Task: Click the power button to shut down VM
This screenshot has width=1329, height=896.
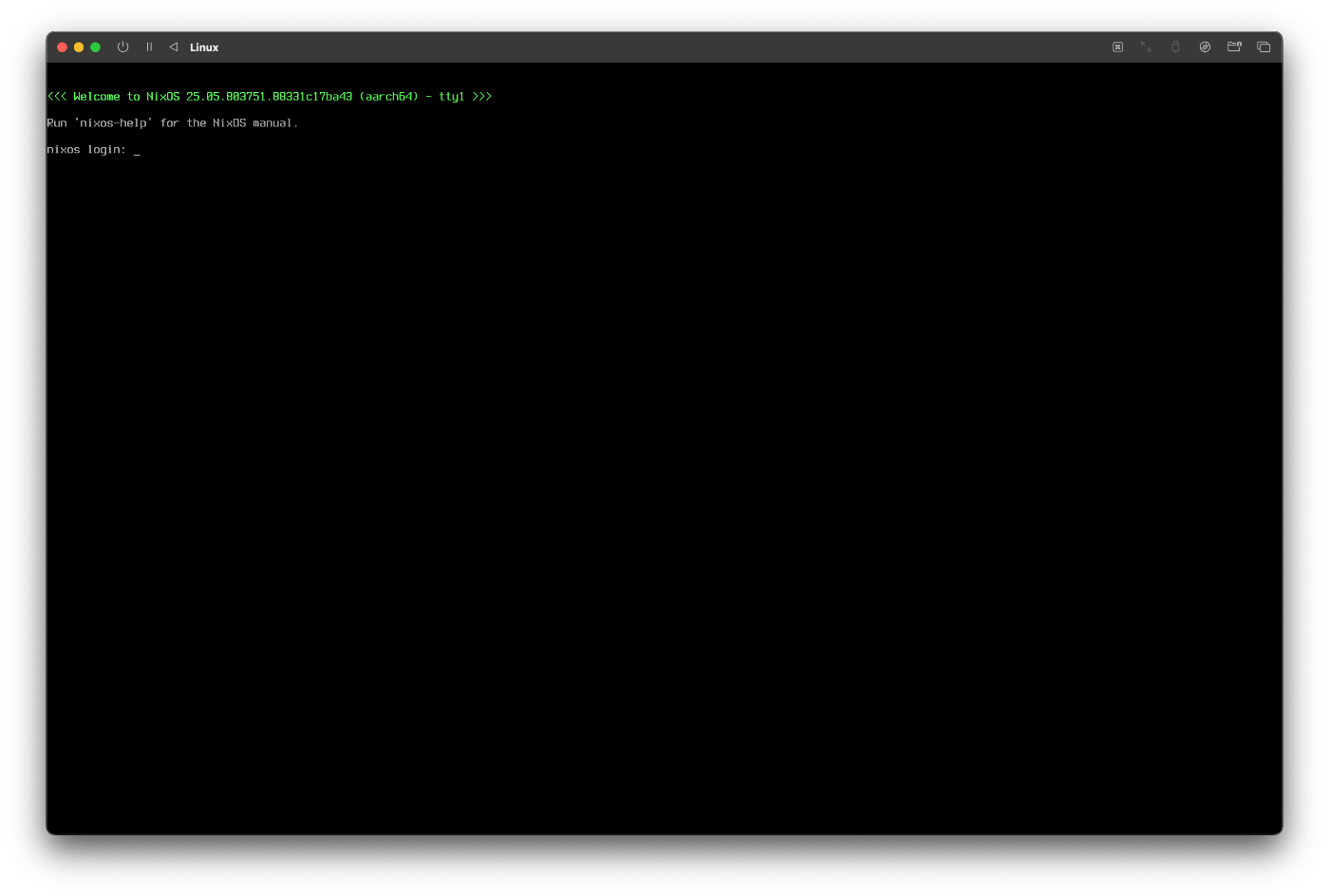Action: click(x=122, y=47)
